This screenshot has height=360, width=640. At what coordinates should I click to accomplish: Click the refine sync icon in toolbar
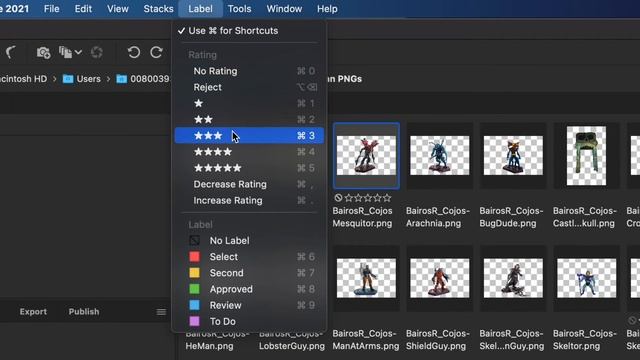click(97, 53)
